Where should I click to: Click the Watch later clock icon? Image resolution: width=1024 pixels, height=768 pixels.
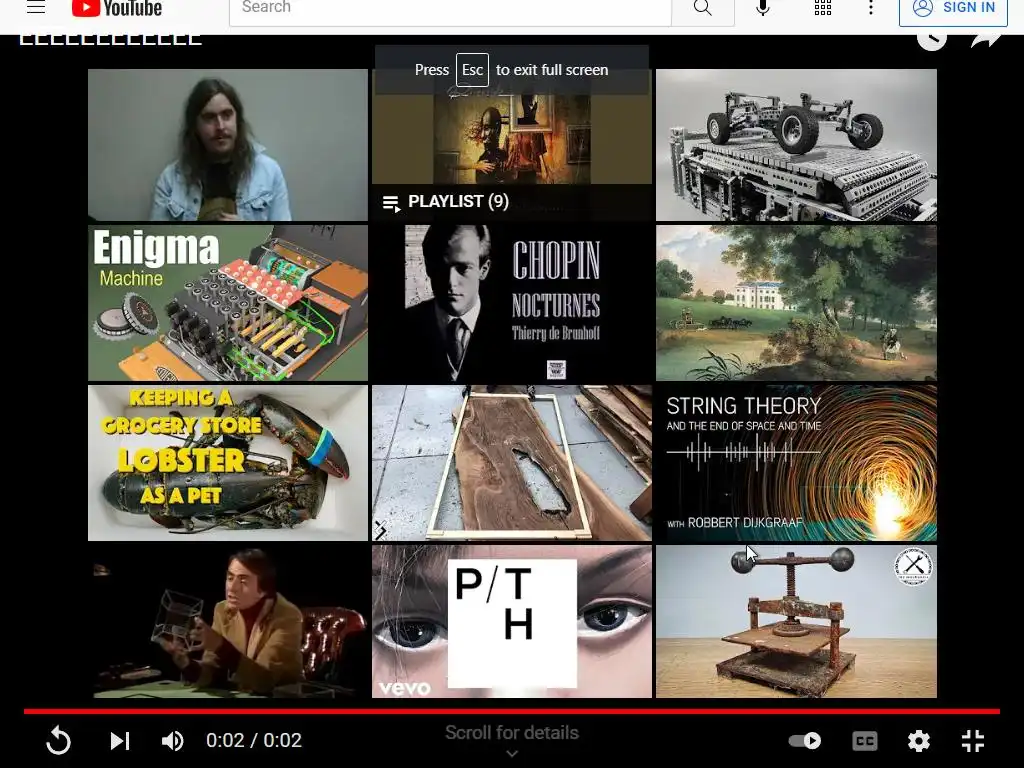pyautogui.click(x=932, y=40)
